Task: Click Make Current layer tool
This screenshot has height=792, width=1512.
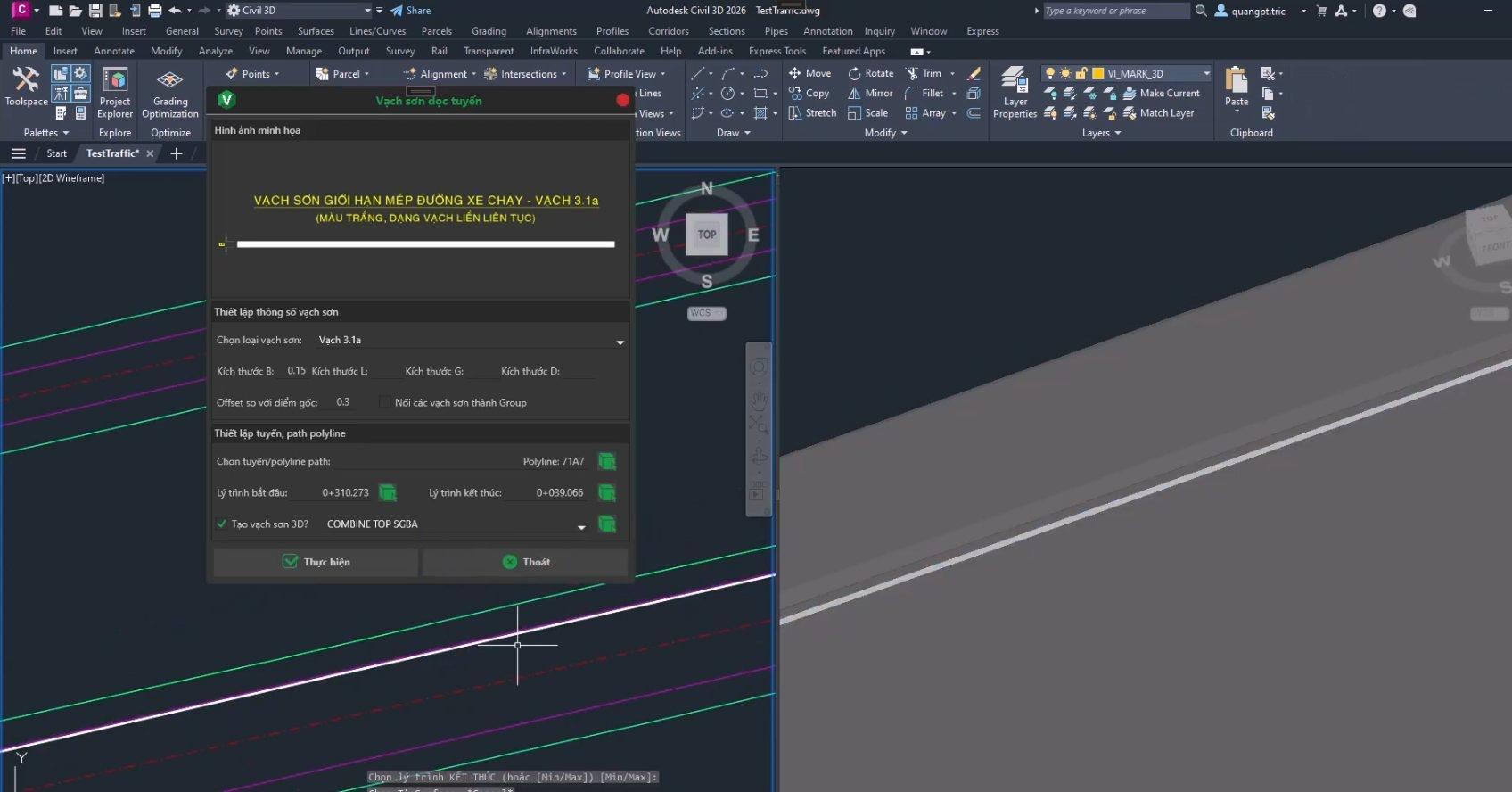Action: (x=1161, y=93)
